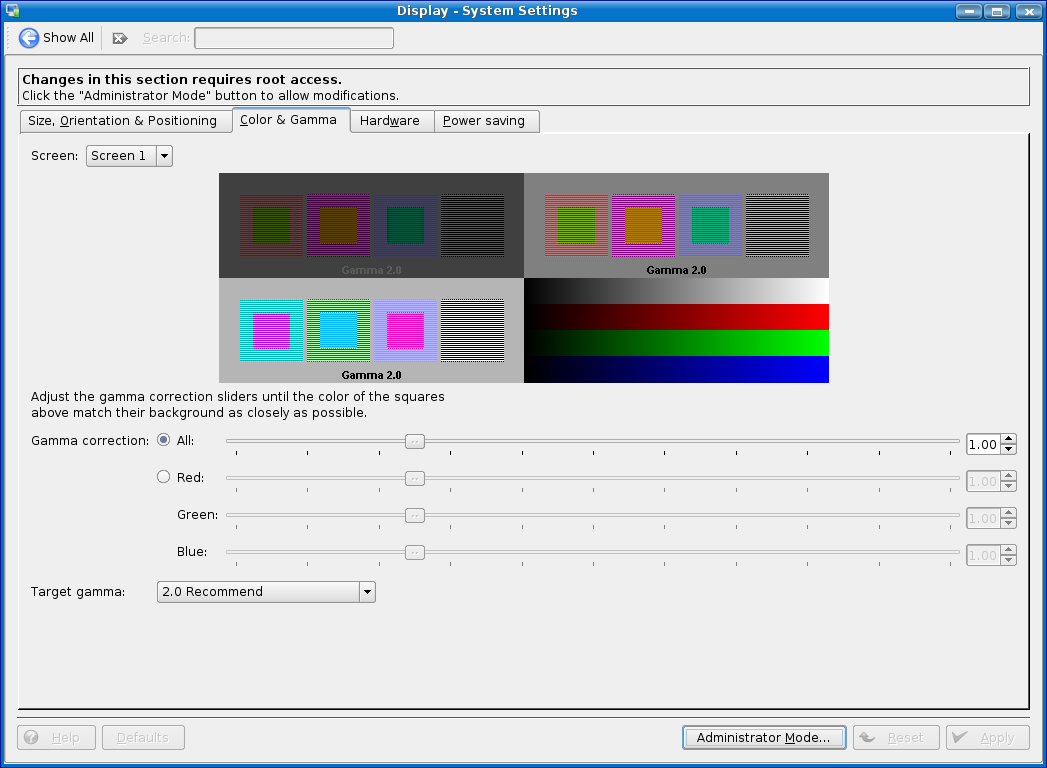Click the All gamma slider handle
Viewport: 1047px width, 768px height.
414,441
